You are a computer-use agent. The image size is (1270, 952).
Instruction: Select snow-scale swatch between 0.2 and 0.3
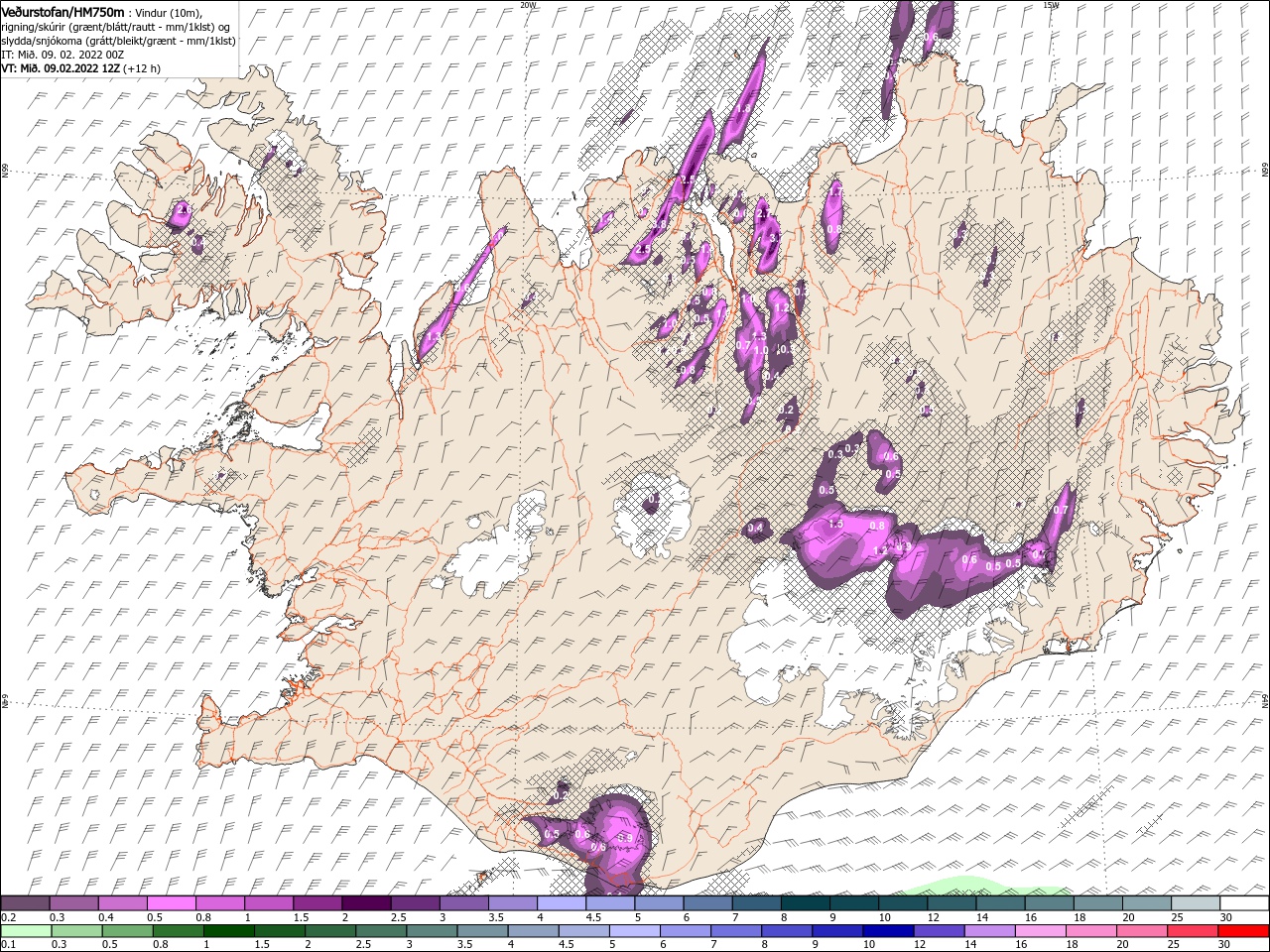point(25,903)
